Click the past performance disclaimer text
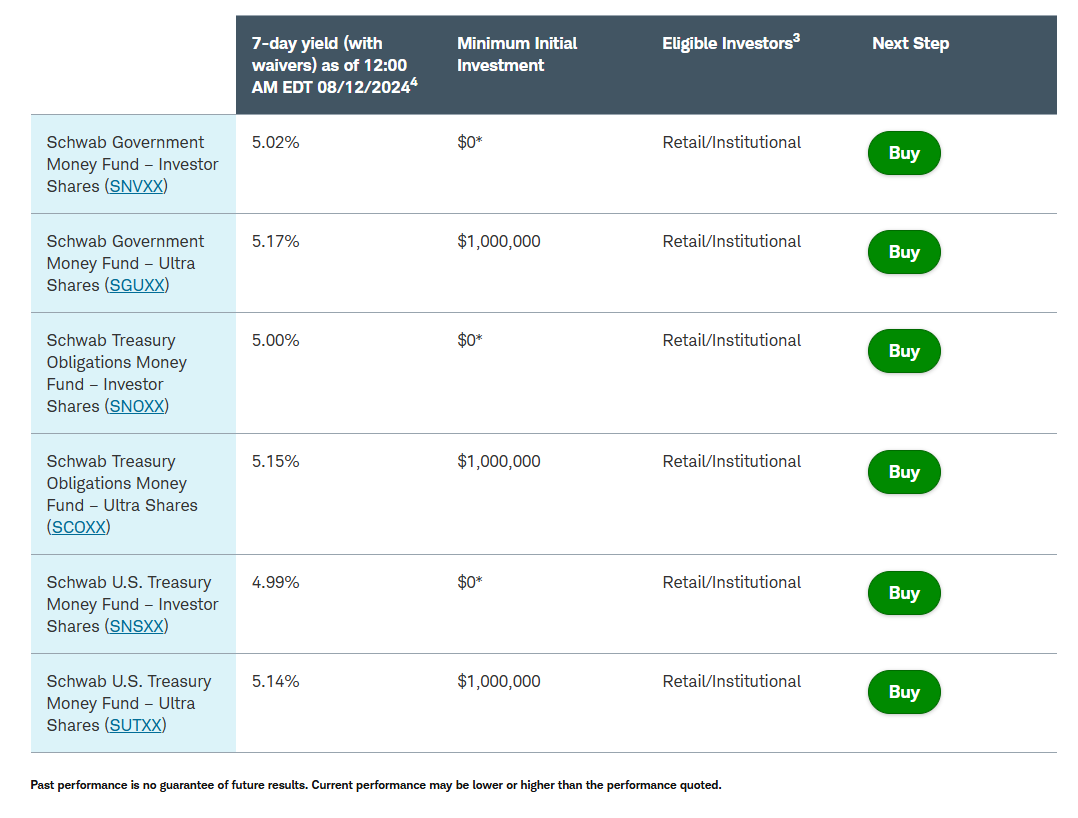This screenshot has width=1078, height=818. tap(375, 785)
